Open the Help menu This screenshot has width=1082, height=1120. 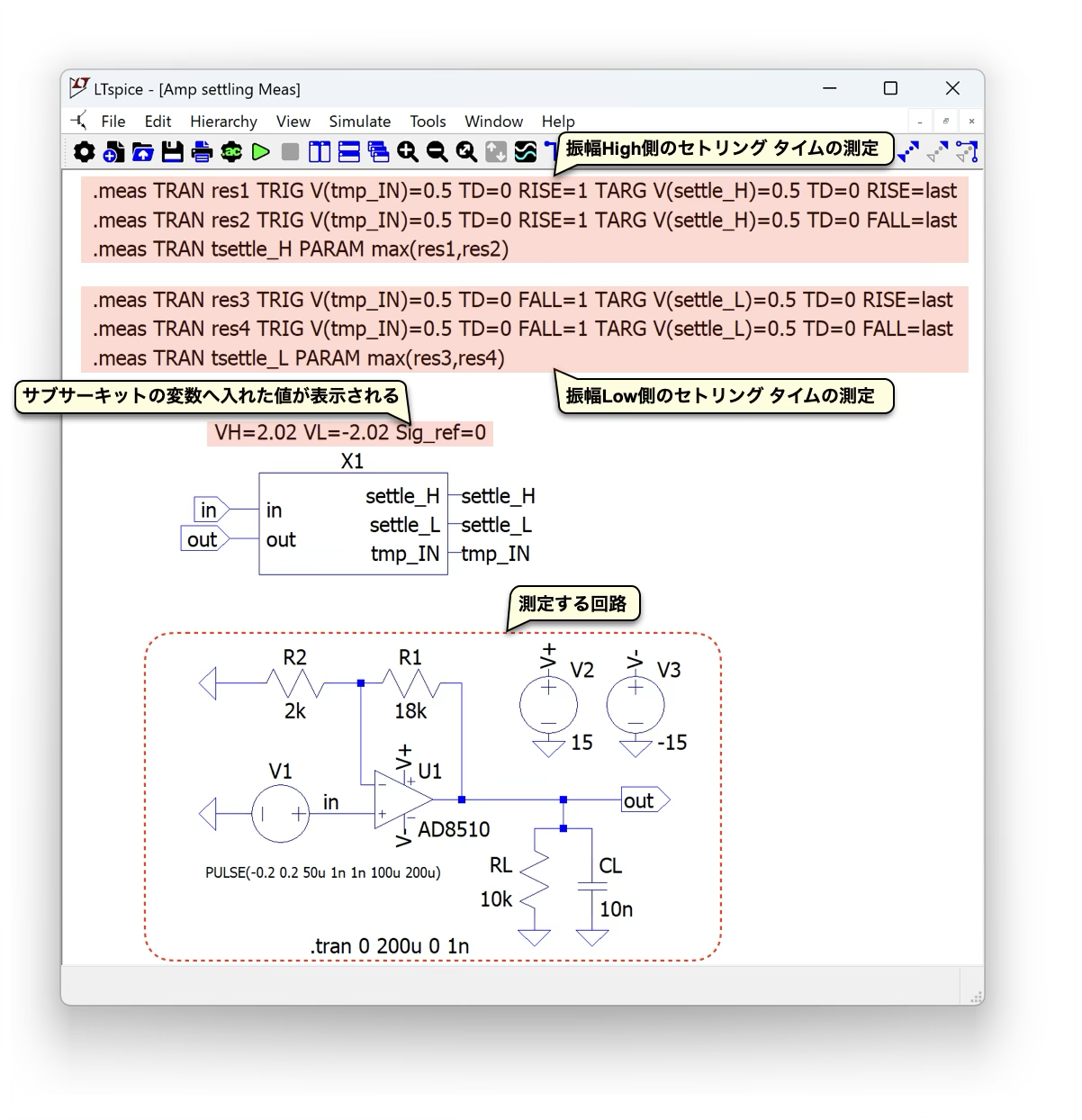[x=558, y=122]
